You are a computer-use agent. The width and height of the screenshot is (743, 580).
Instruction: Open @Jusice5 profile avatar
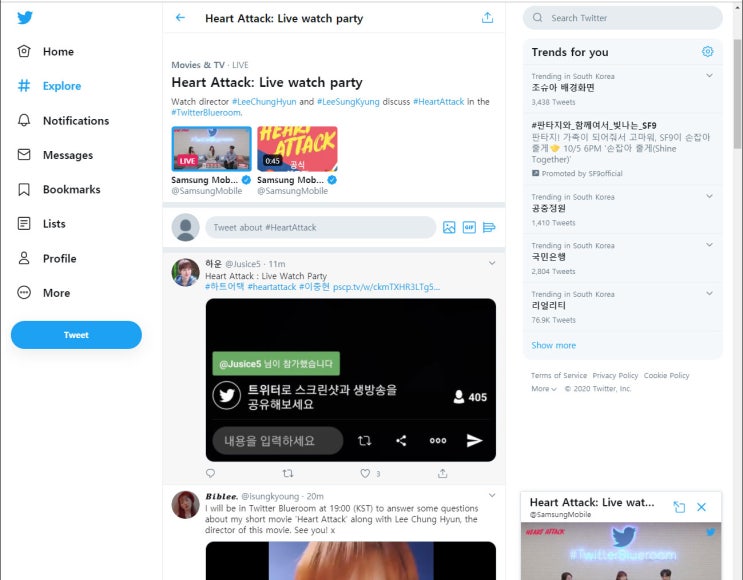click(185, 272)
